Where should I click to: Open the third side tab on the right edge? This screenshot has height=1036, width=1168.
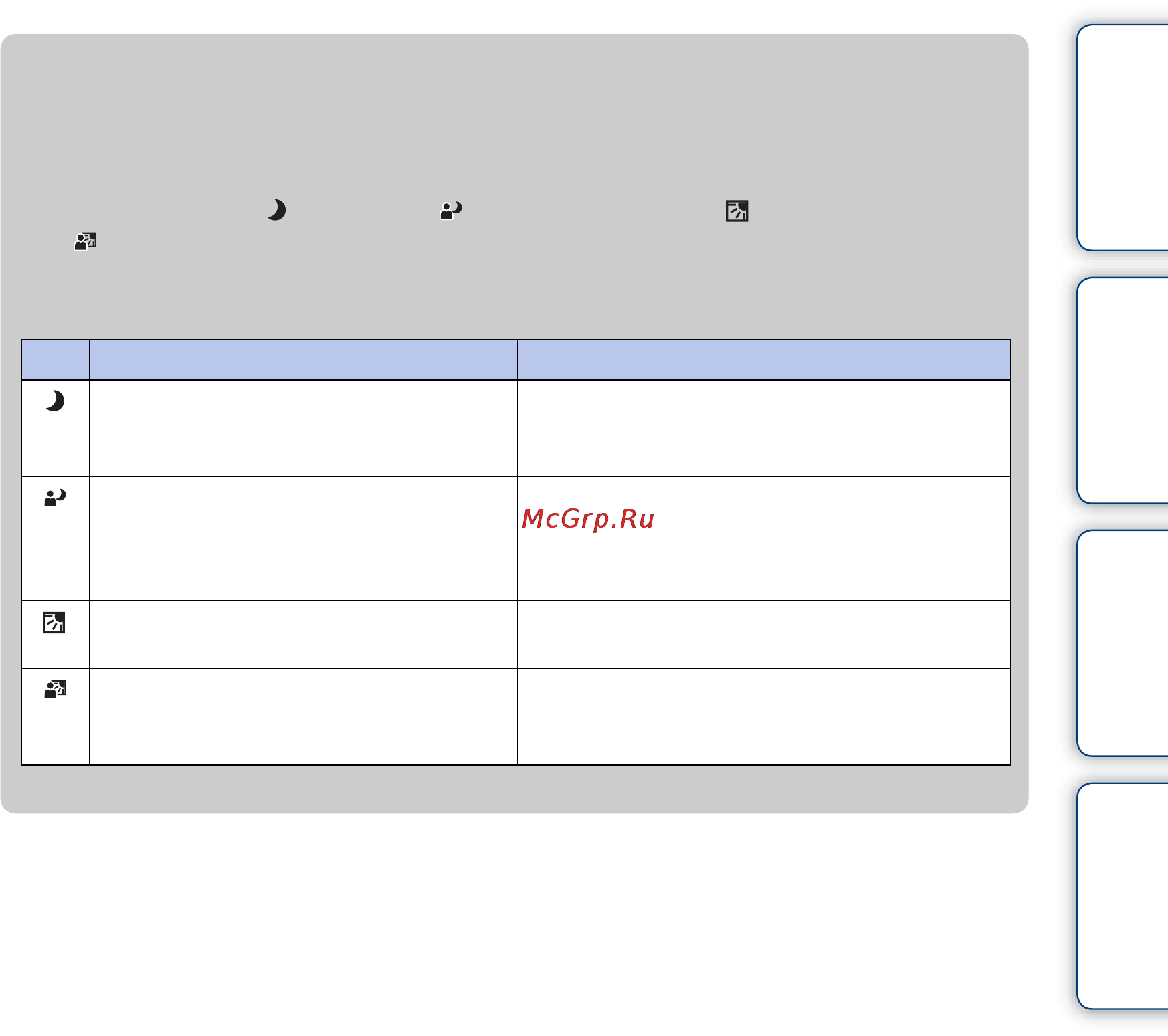coord(1123,643)
